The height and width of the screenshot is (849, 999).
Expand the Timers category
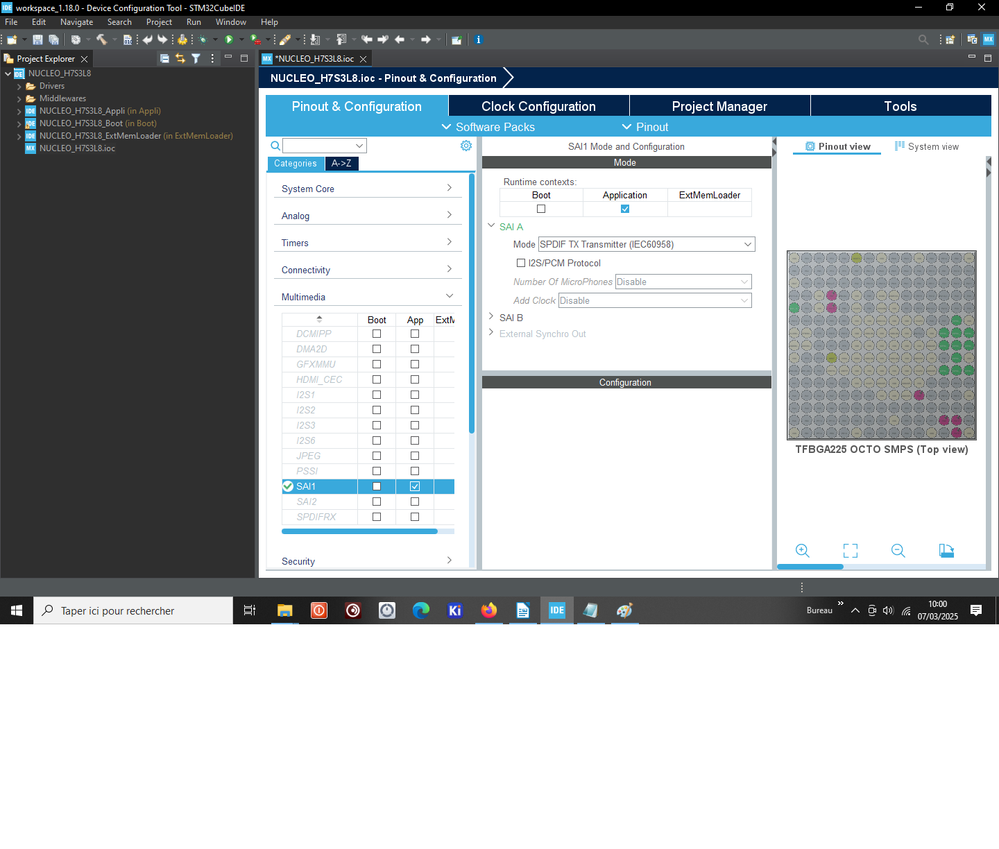click(367, 243)
